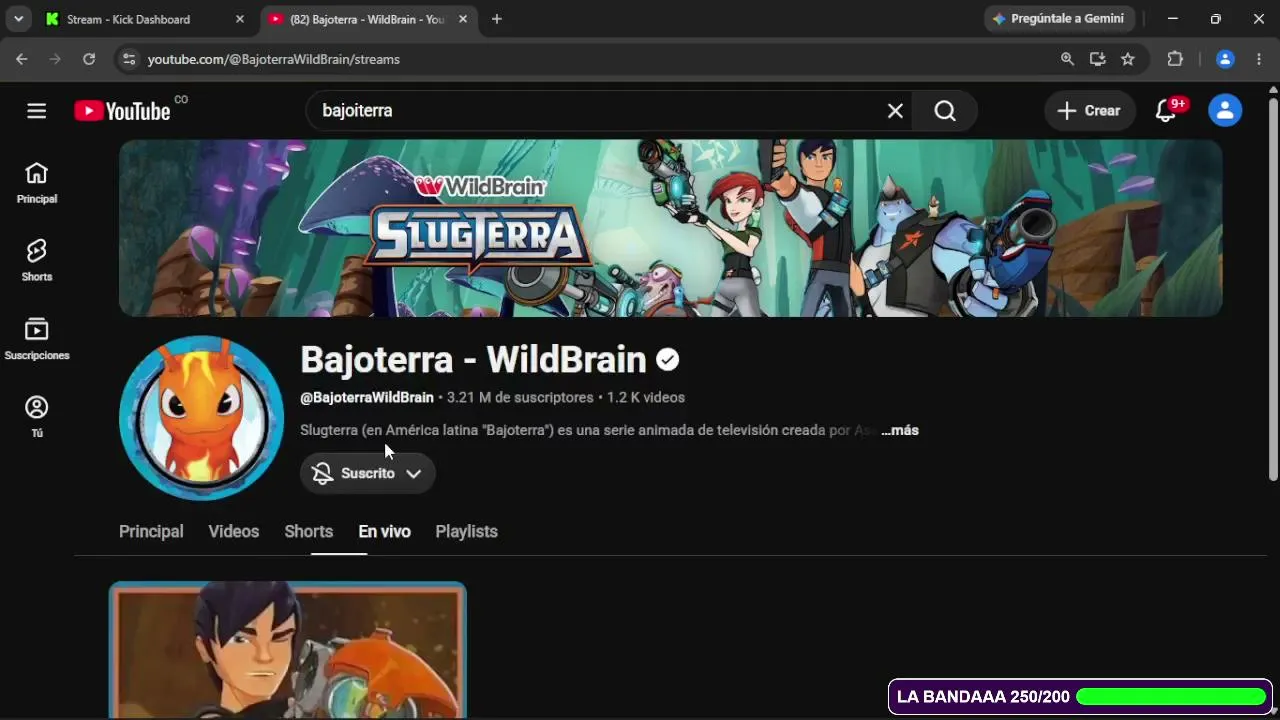This screenshot has height=720, width=1280.
Task: Clear the bajoiterra search text
Action: [895, 111]
